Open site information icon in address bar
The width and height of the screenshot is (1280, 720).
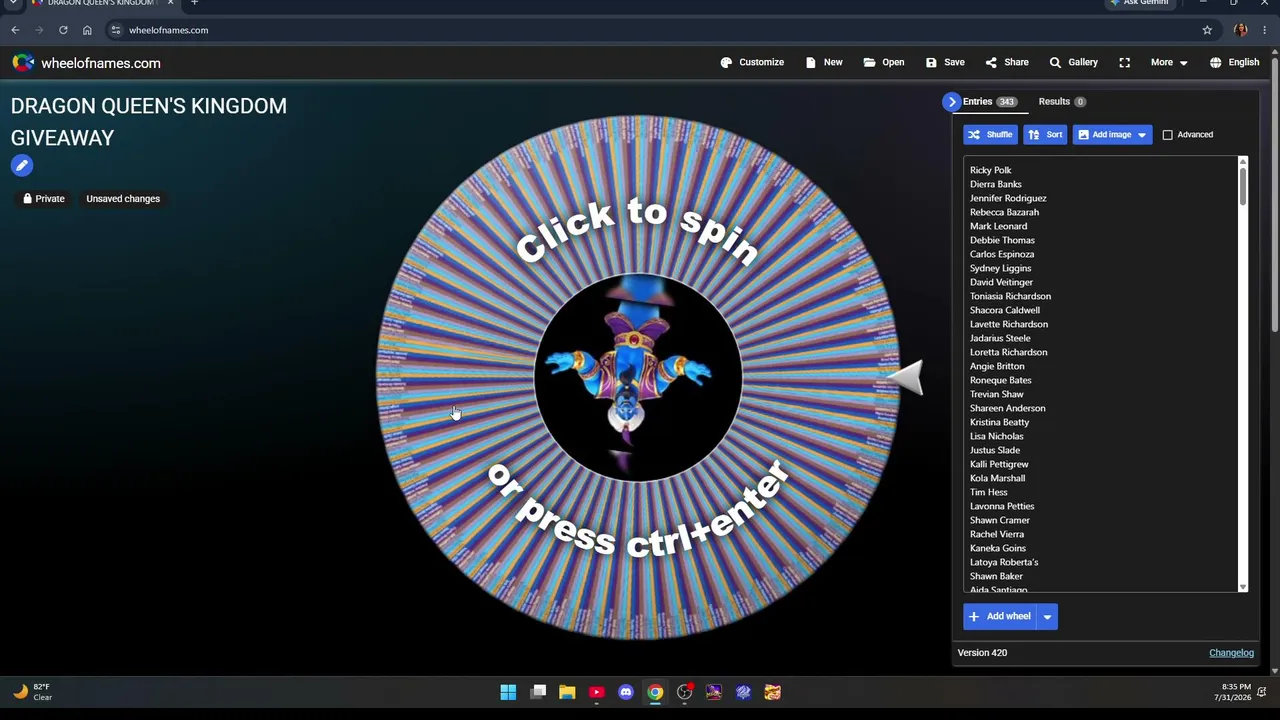(116, 30)
